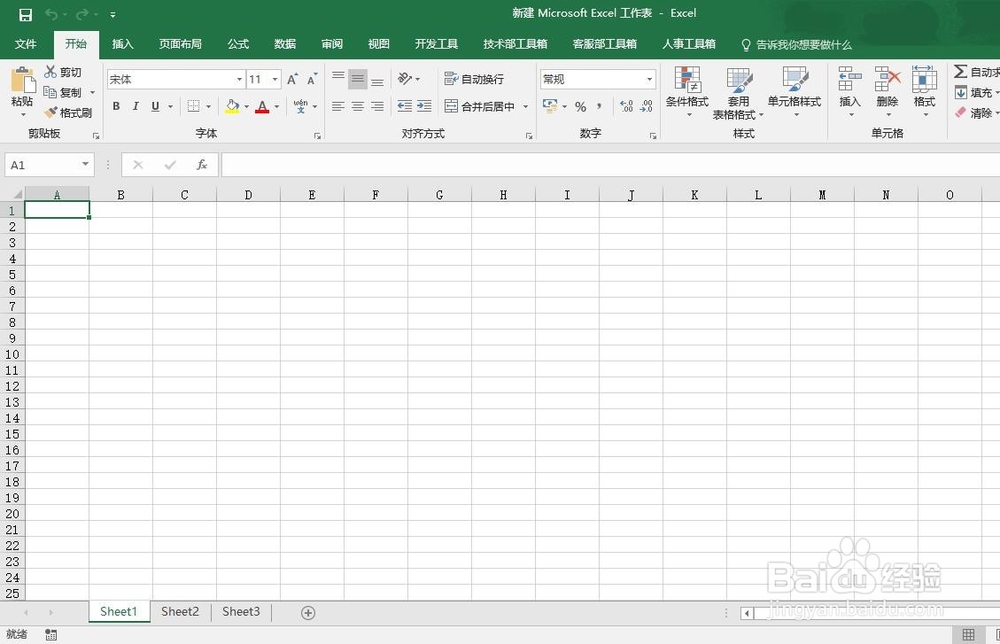Click the decrease indent icon

coord(404,106)
